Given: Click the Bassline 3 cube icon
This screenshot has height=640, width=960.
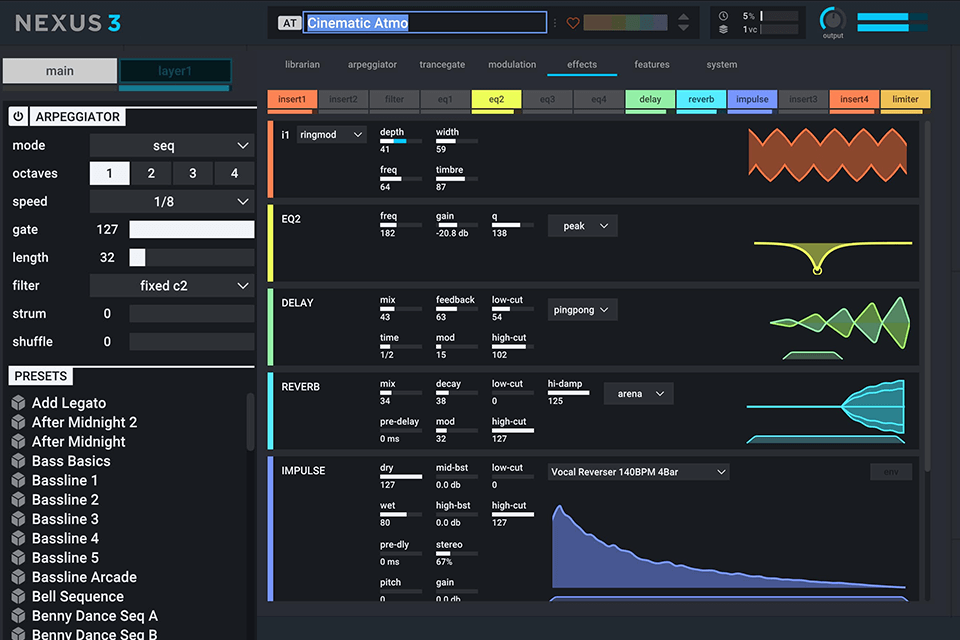Looking at the screenshot, I should coord(18,519).
